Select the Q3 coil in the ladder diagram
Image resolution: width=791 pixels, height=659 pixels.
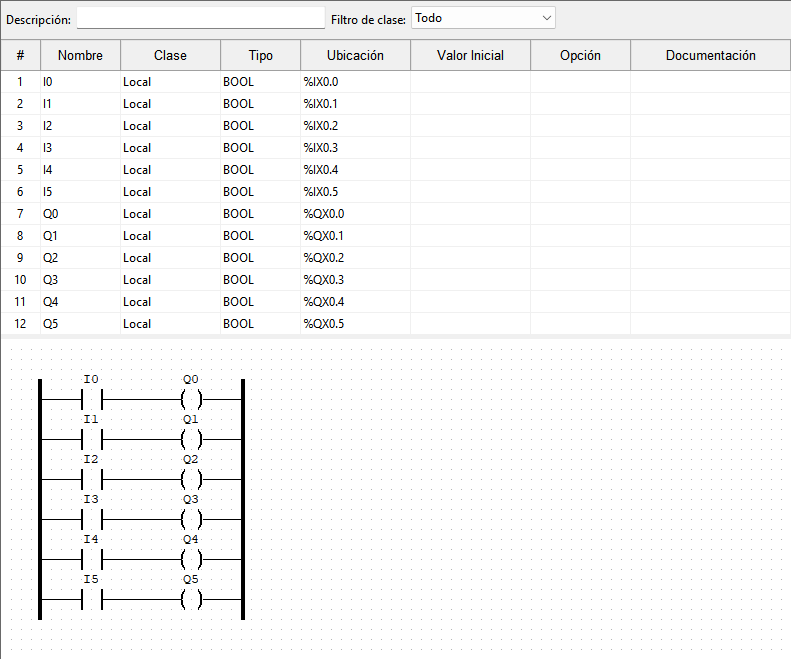coord(191,519)
